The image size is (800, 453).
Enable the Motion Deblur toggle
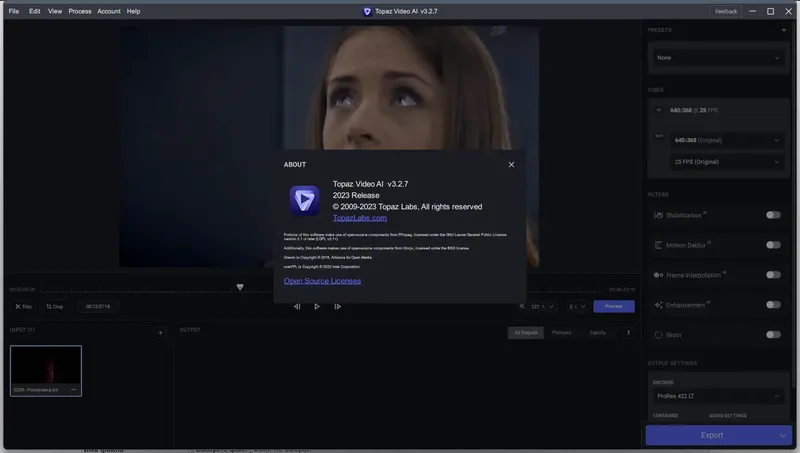(773, 245)
